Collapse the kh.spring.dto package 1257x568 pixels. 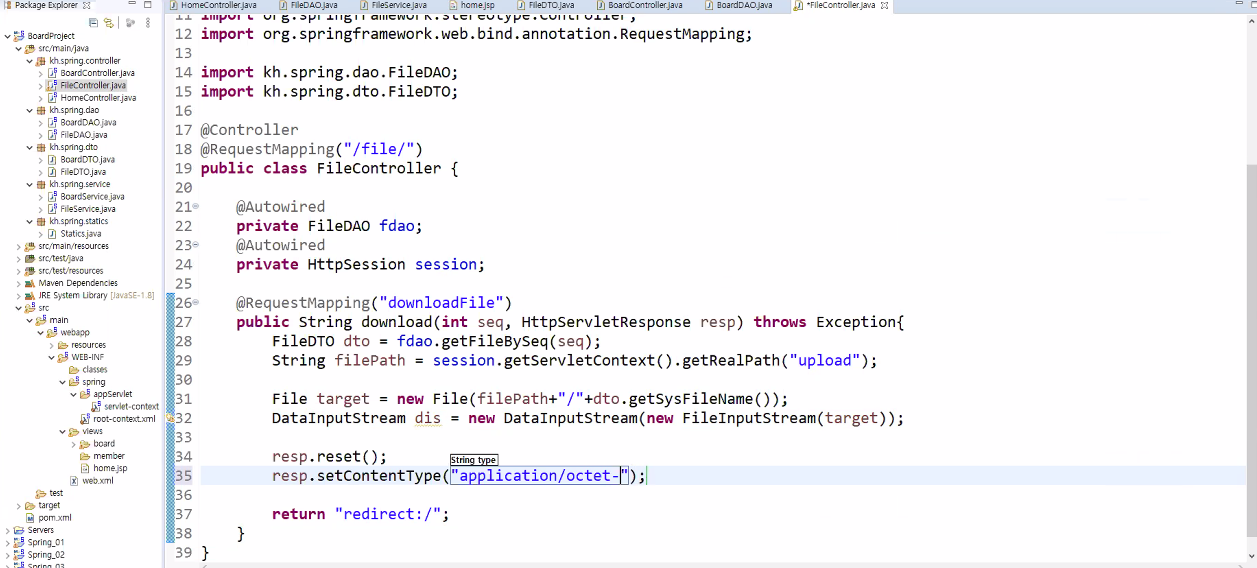(x=30, y=147)
